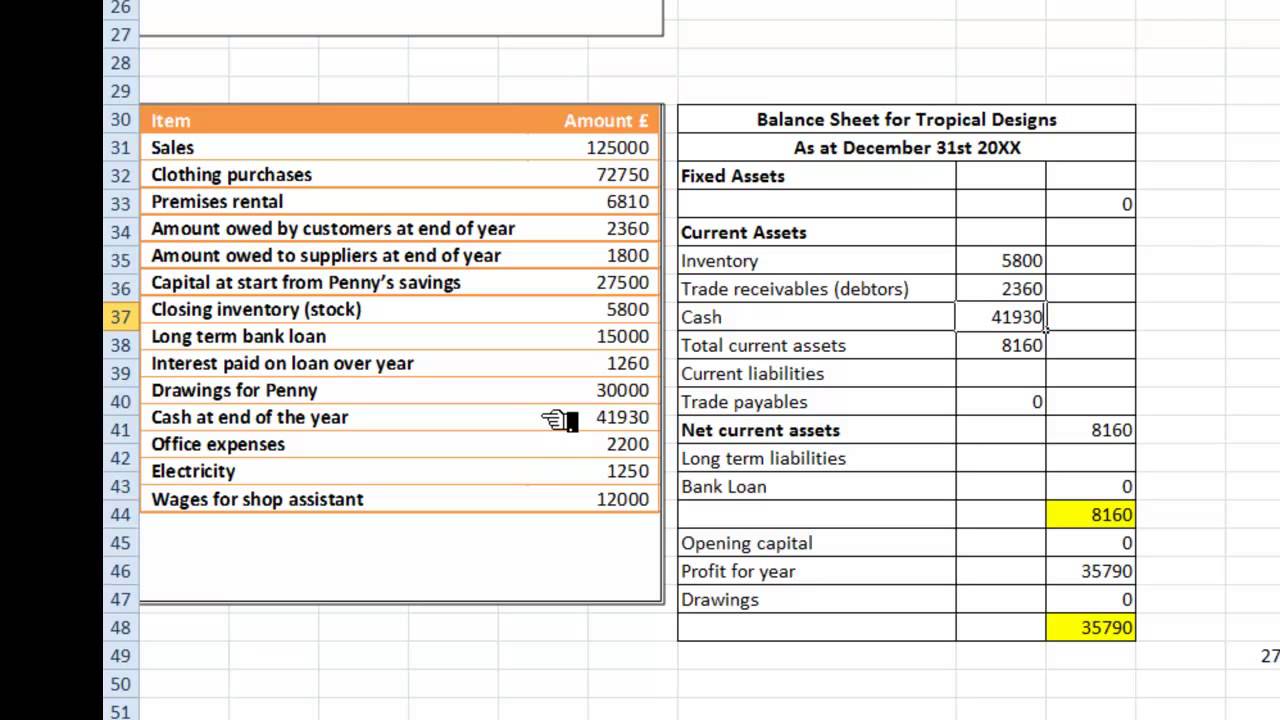
Task: Click the Bank Loan label
Action: (x=724, y=486)
